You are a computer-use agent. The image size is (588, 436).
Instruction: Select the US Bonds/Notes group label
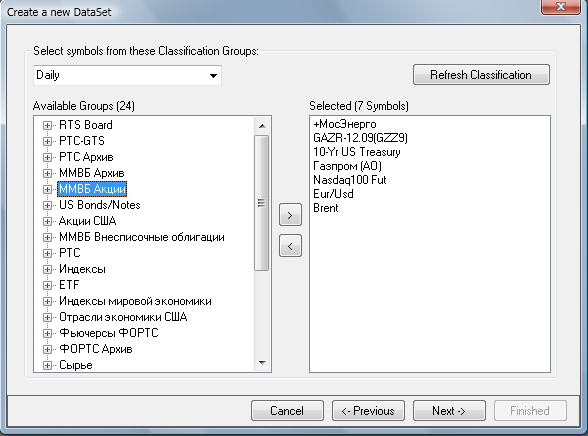click(x=100, y=205)
